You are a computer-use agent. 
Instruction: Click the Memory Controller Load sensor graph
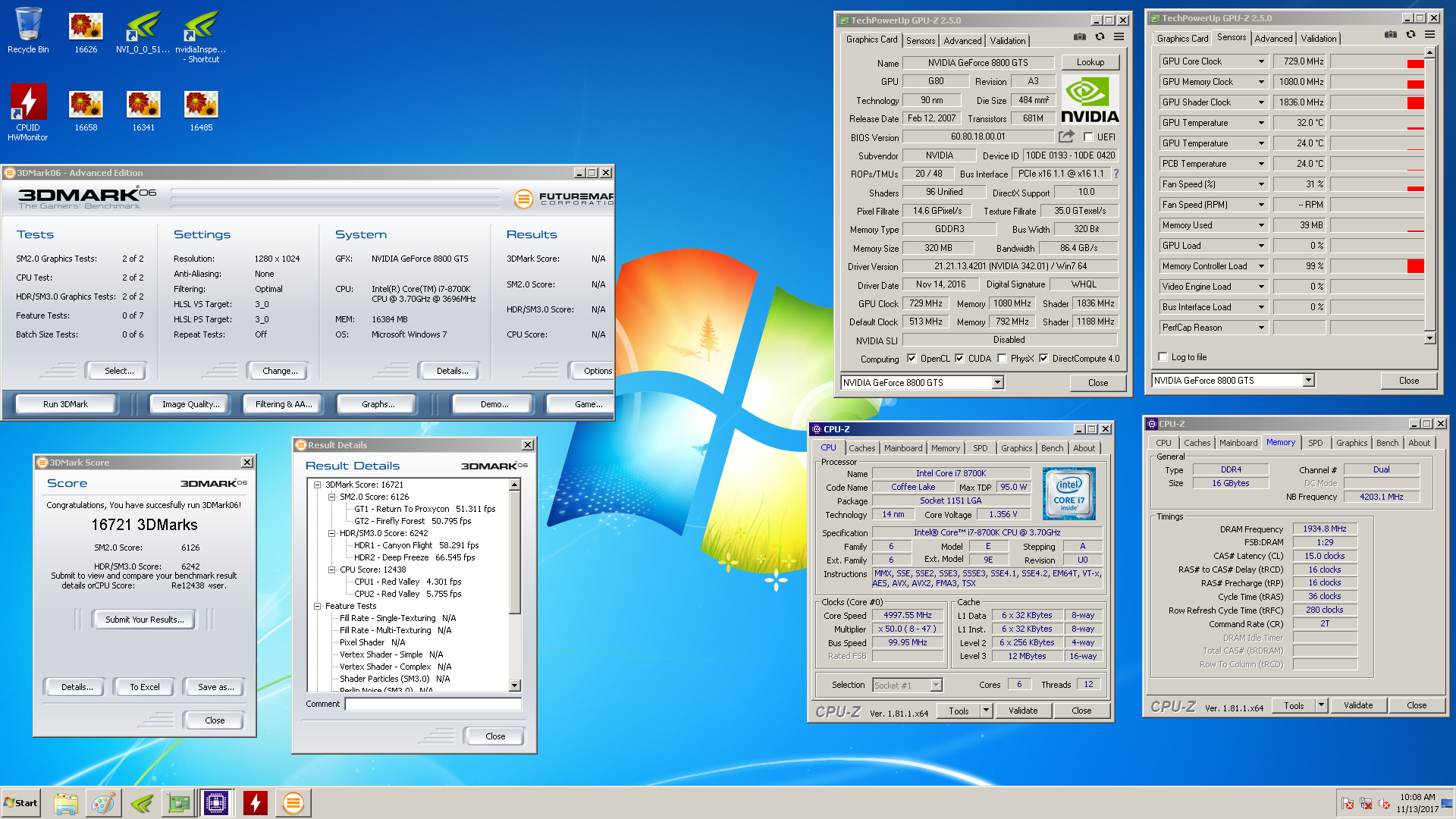[1377, 266]
